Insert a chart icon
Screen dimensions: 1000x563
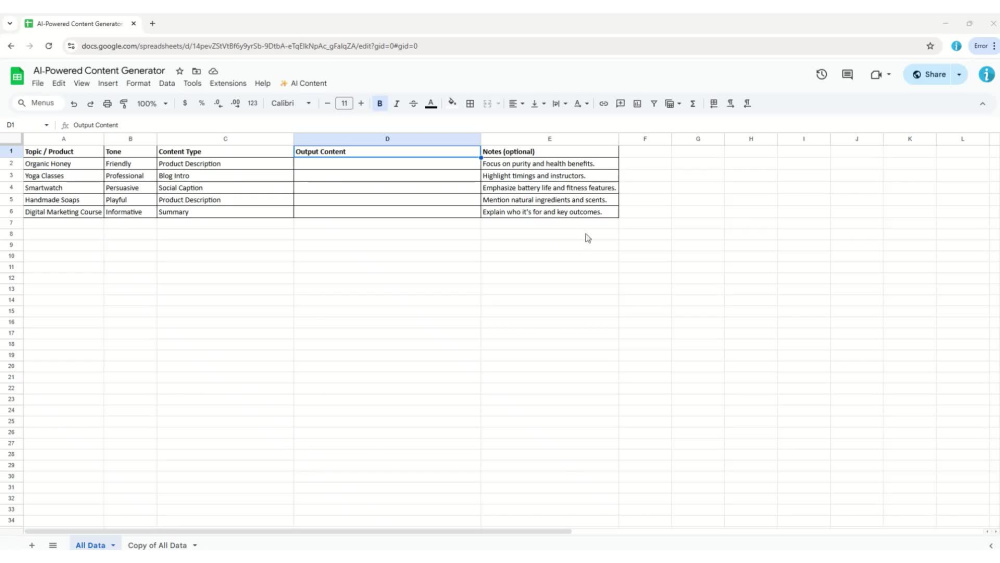(x=637, y=103)
